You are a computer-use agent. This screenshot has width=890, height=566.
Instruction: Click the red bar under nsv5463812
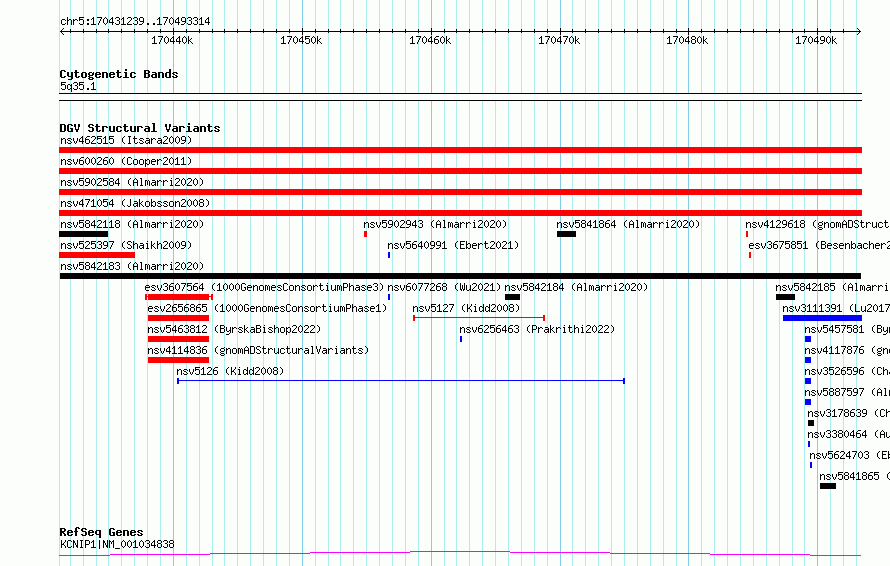pyautogui.click(x=178, y=339)
